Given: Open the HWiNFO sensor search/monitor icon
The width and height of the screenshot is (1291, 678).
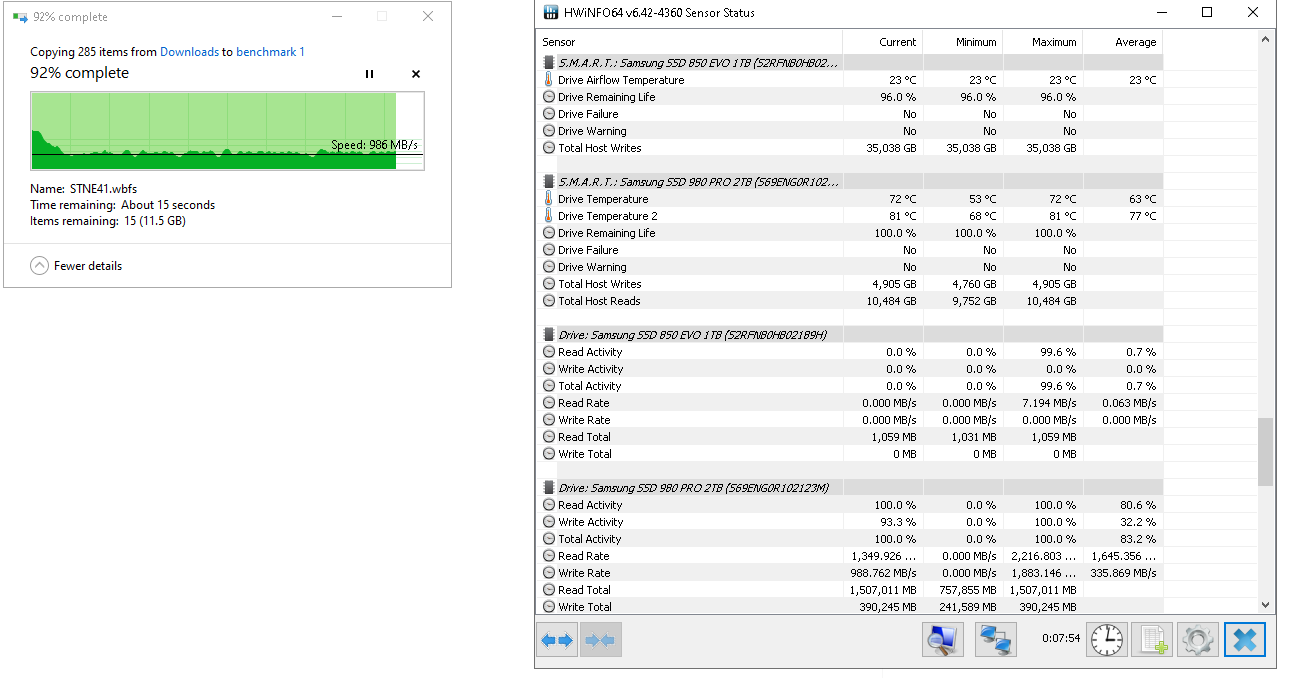Looking at the screenshot, I should point(943,640).
